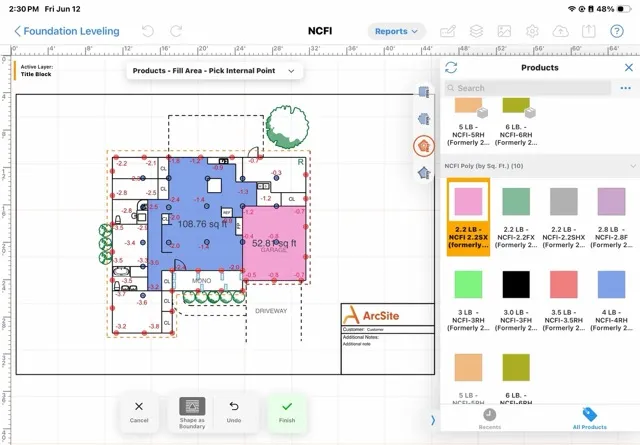Open the Reports dropdown
640x445 pixels.
[x=396, y=31]
